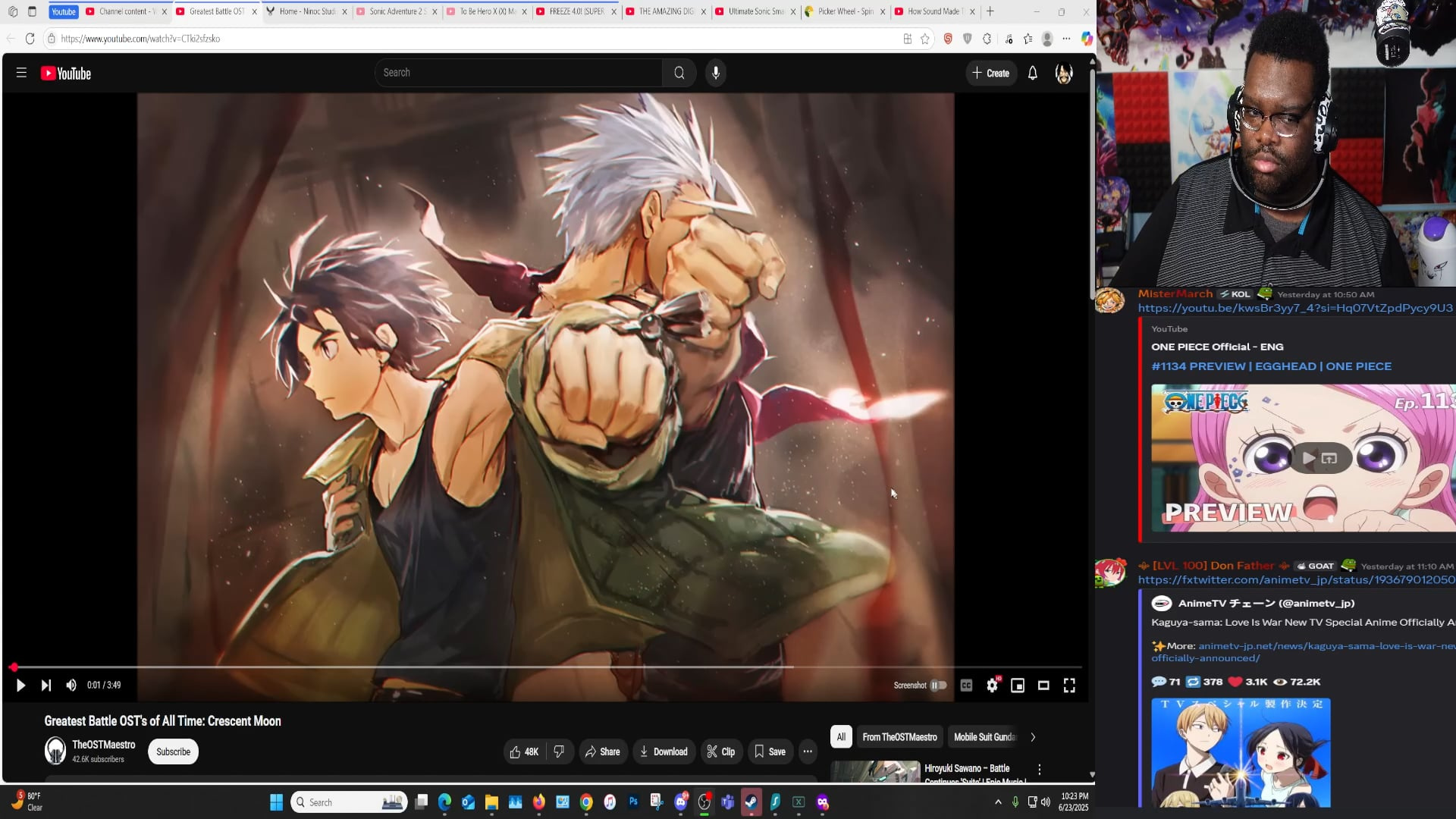Start voice search with the microphone icon
Screen dimensions: 1456x819
click(715, 73)
